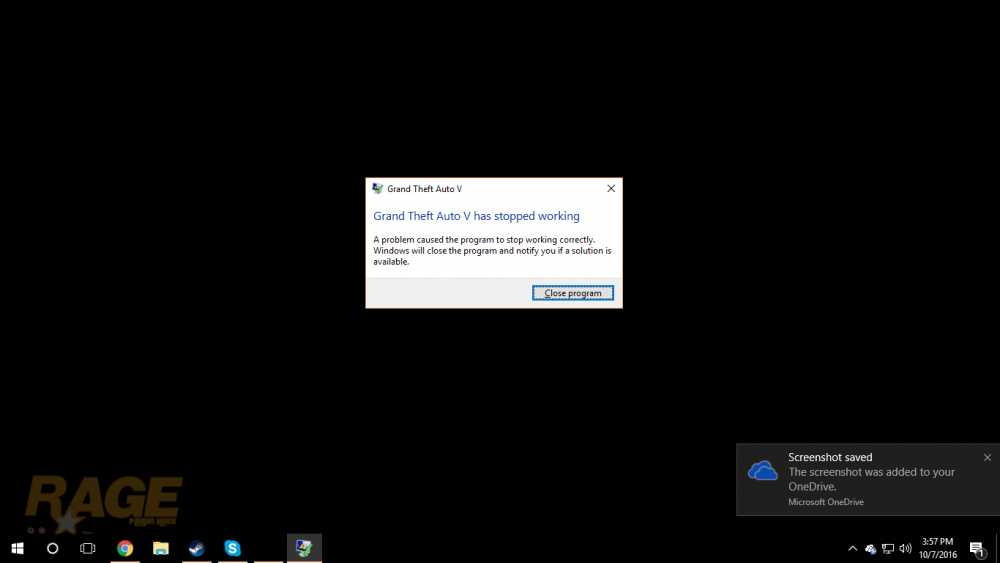This screenshot has height=563, width=1000.
Task: Open the Windows Start menu
Action: 17,548
